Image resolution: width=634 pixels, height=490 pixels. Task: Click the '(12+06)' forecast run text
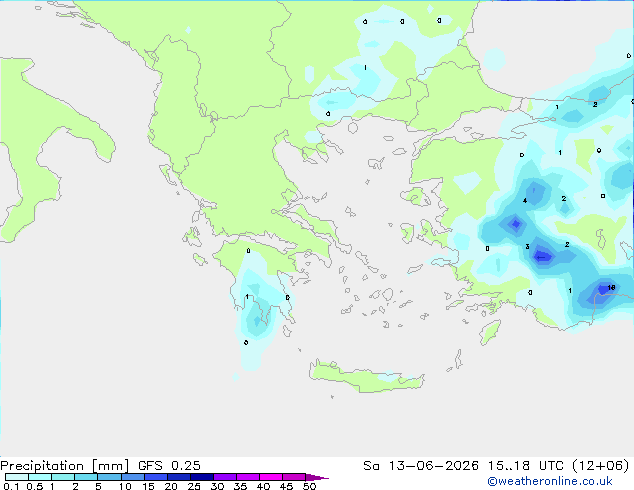point(601,466)
